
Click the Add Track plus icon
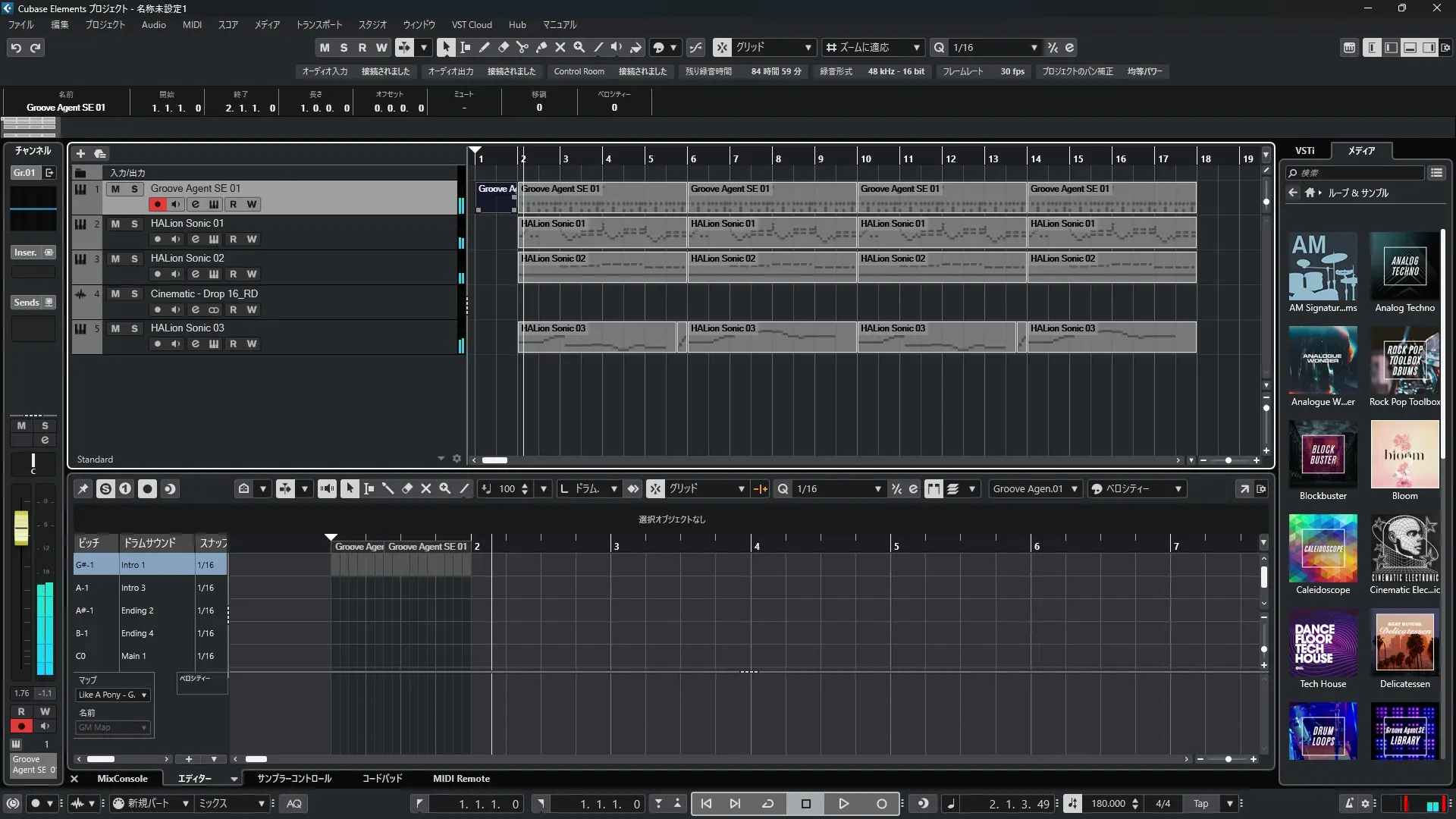coord(81,153)
